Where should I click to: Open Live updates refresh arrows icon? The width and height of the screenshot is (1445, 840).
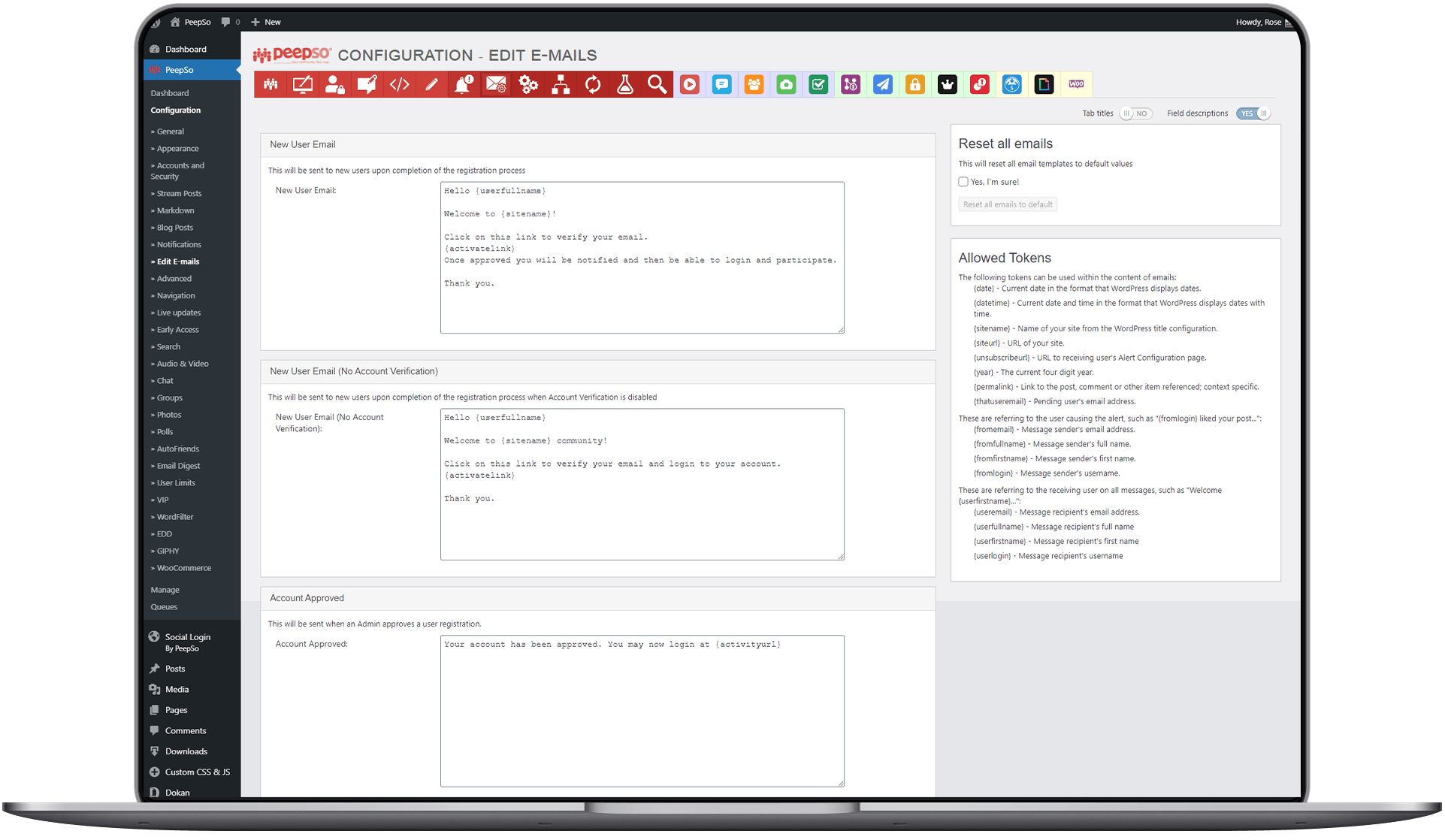tap(594, 85)
